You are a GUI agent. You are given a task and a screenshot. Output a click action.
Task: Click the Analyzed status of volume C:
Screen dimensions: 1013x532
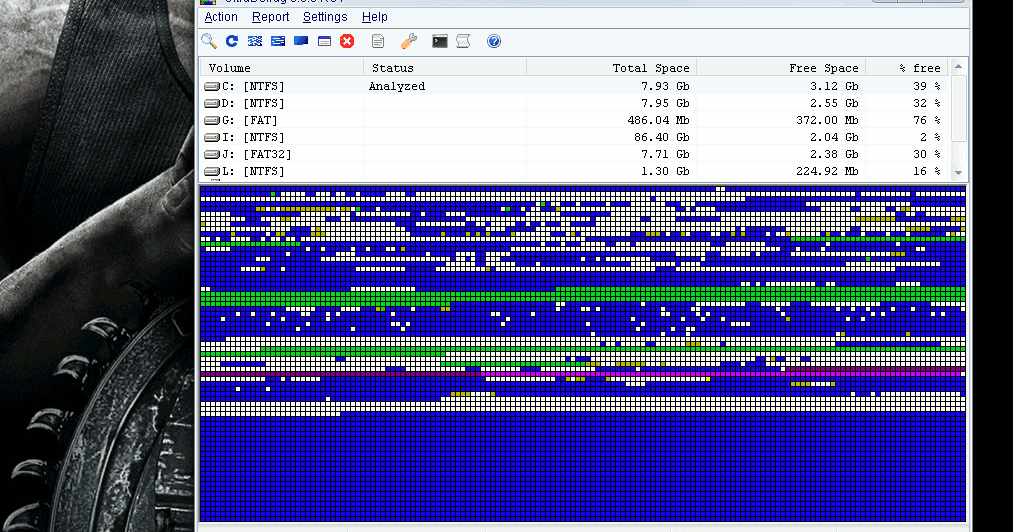coord(397,86)
